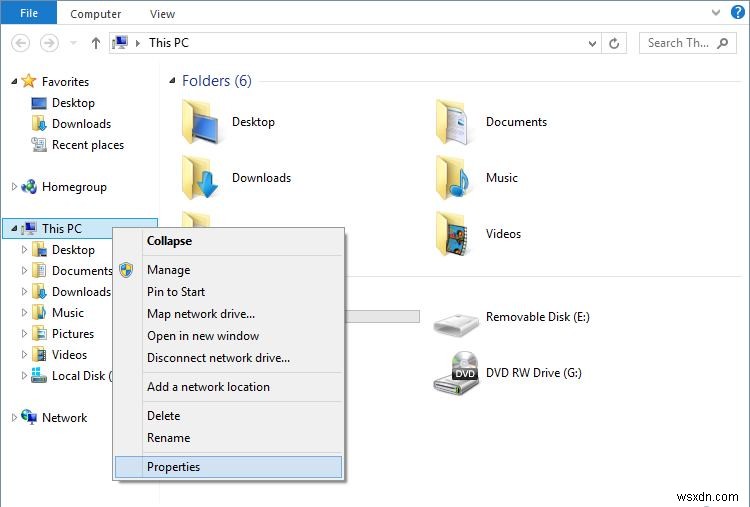Expand Documents node under This PC

click(24, 271)
